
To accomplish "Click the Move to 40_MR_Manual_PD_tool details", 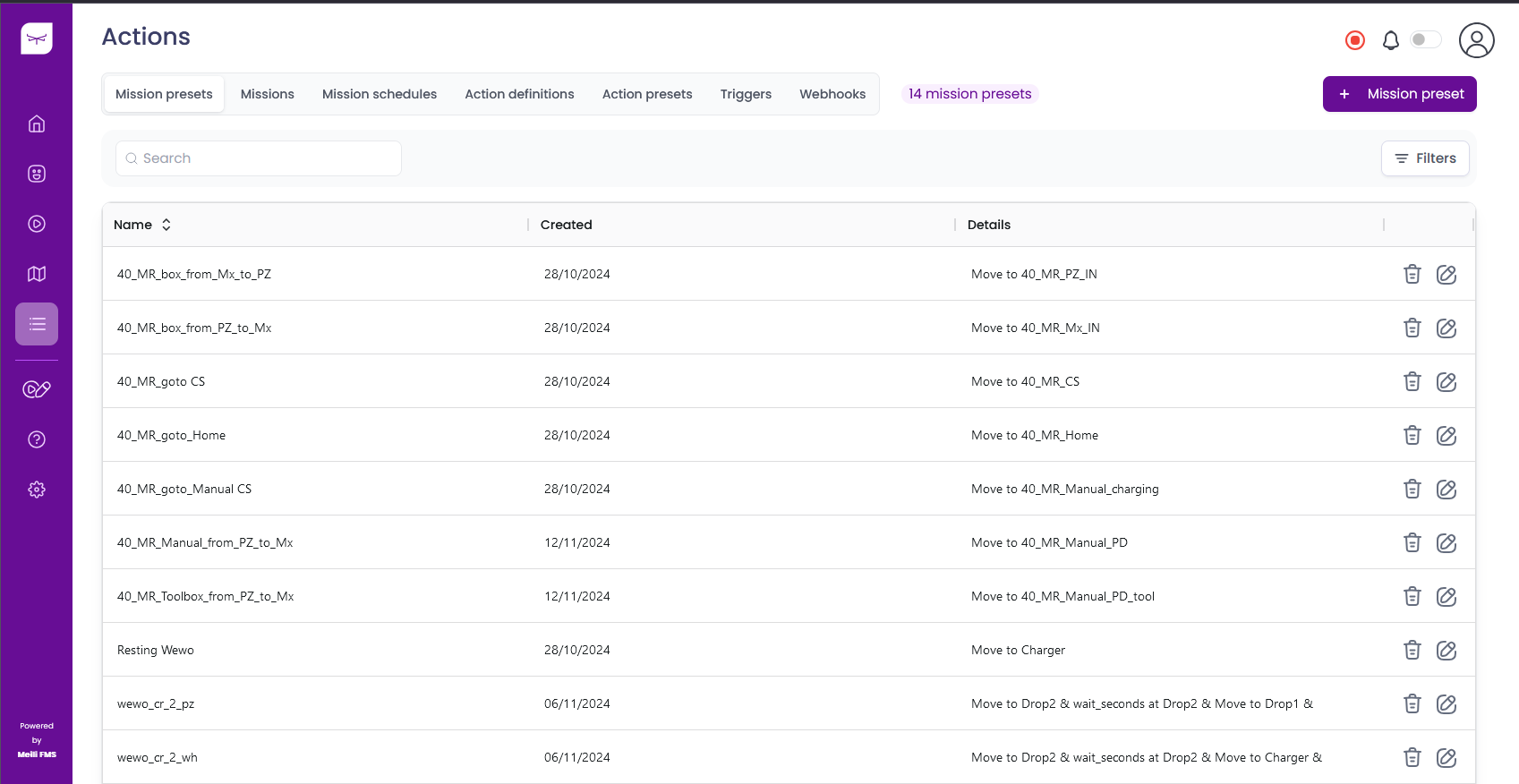I will (1063, 596).
